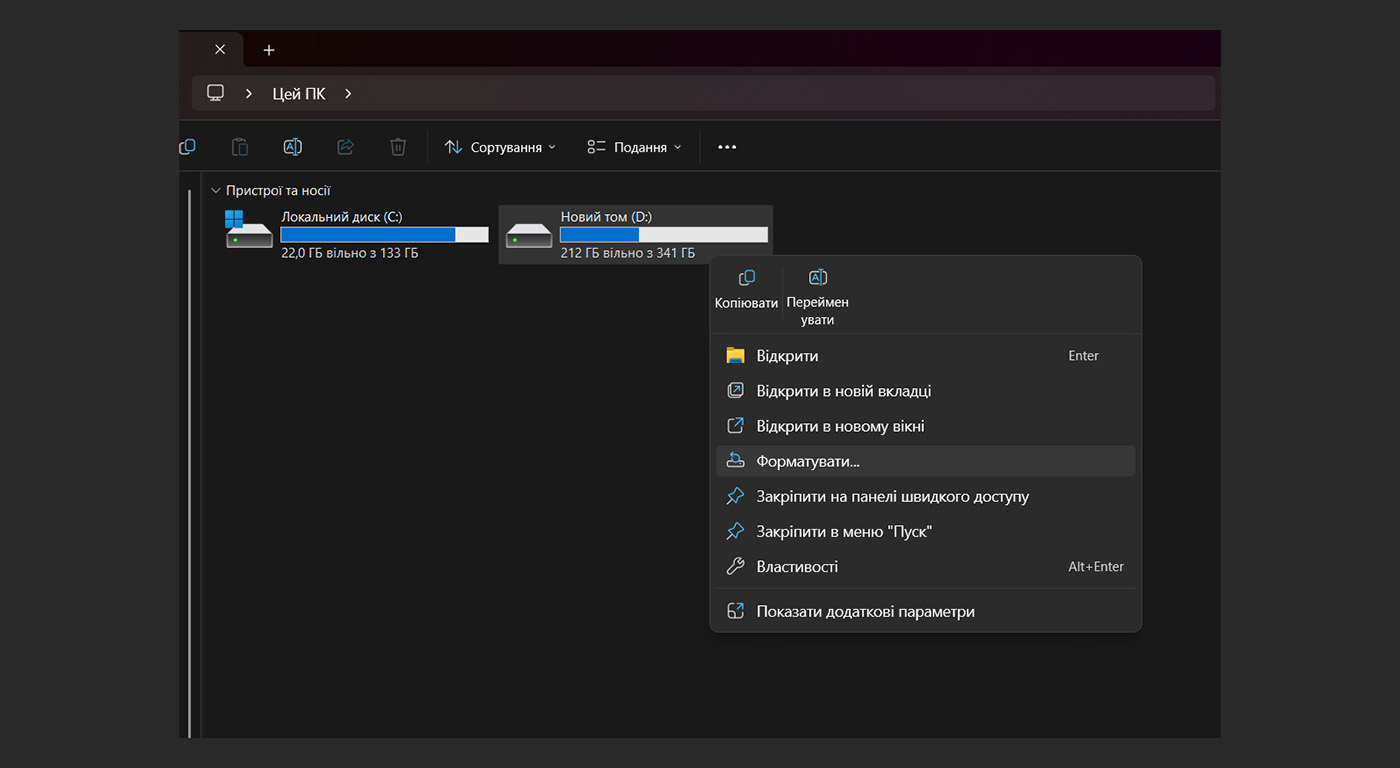The image size is (1400, 768).
Task: Select Закріпити на панелі швидкого доступу
Action: [926, 496]
